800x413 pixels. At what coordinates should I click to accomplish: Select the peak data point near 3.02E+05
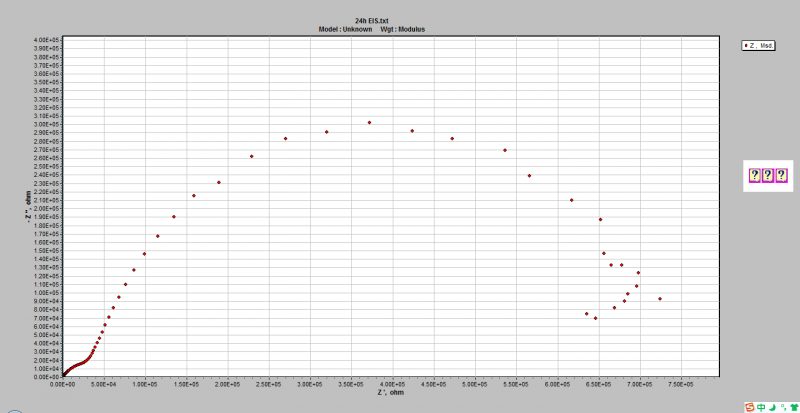[369, 123]
